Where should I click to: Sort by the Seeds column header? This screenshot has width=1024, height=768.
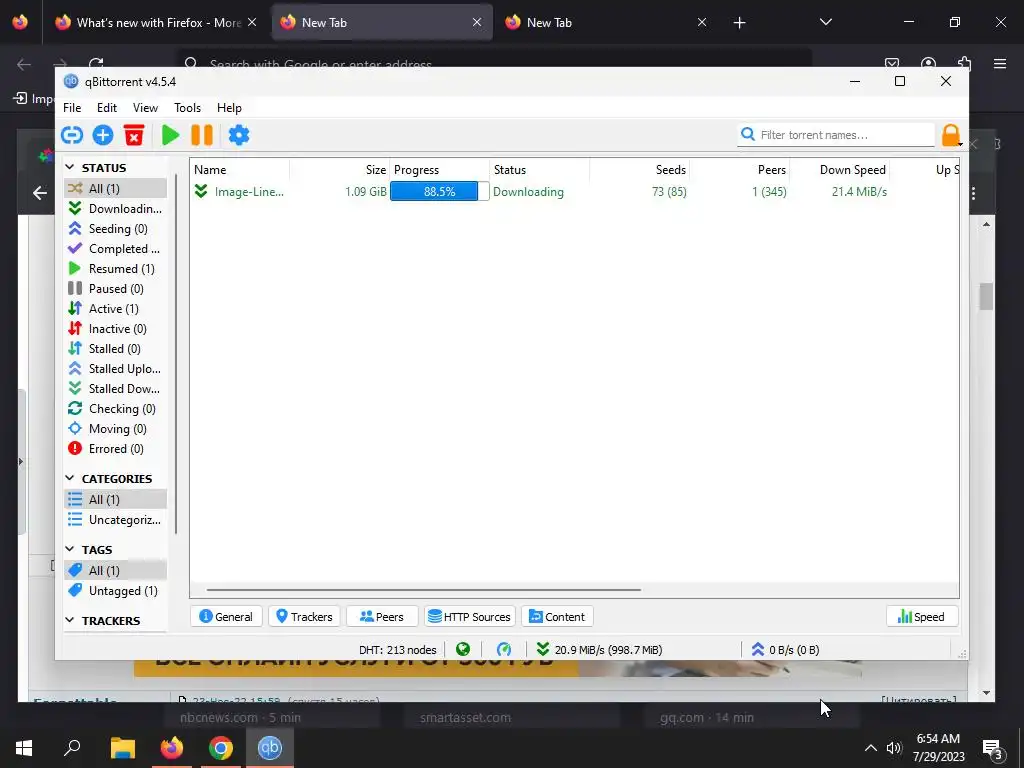click(x=639, y=170)
